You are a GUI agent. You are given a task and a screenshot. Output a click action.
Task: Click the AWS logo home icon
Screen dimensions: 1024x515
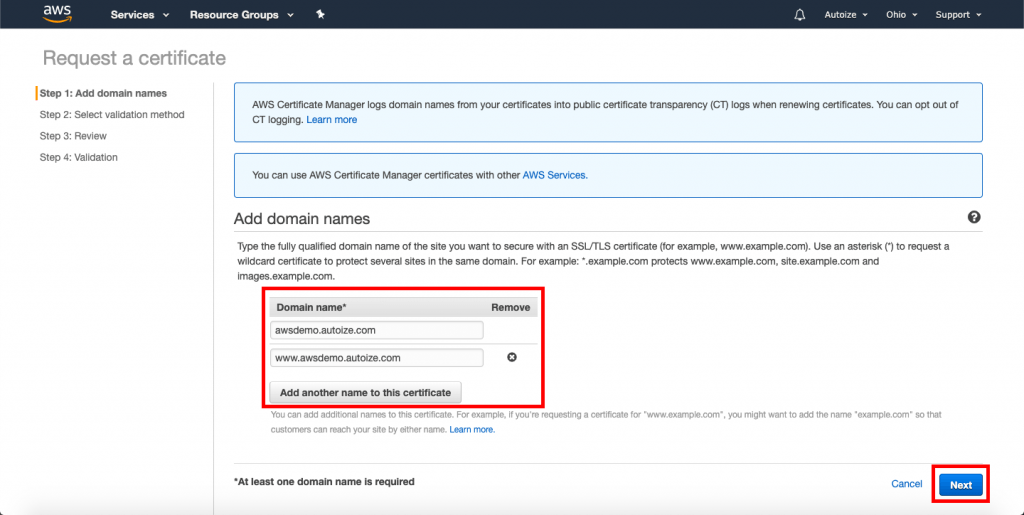point(57,14)
